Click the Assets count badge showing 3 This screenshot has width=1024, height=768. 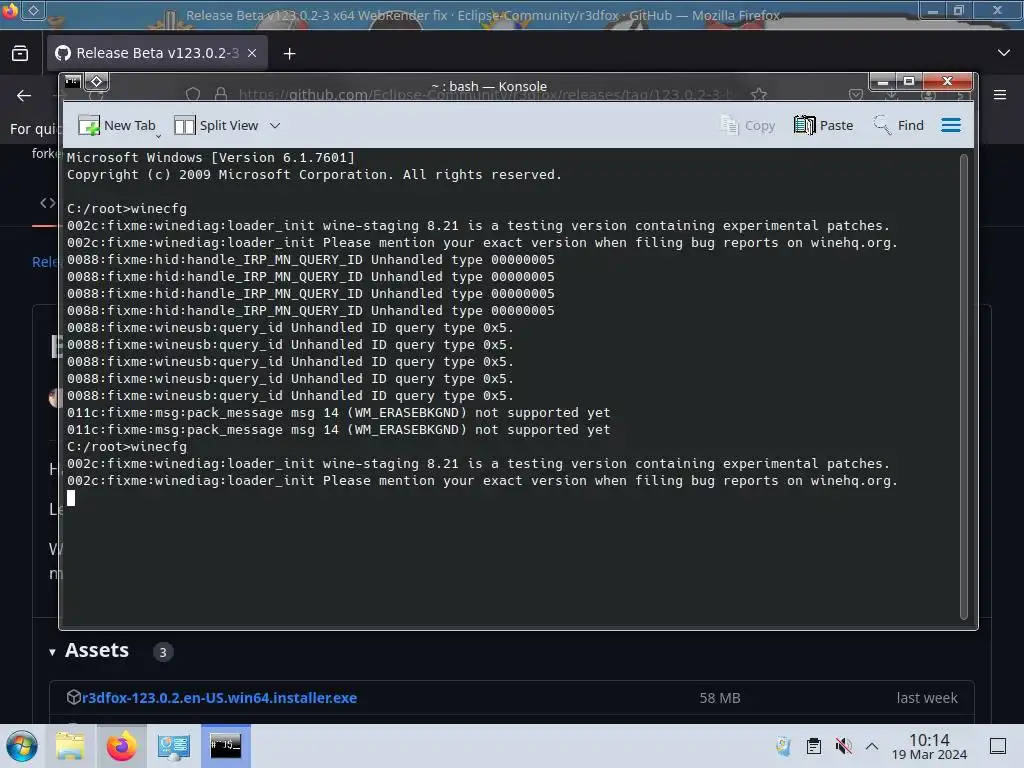(163, 652)
